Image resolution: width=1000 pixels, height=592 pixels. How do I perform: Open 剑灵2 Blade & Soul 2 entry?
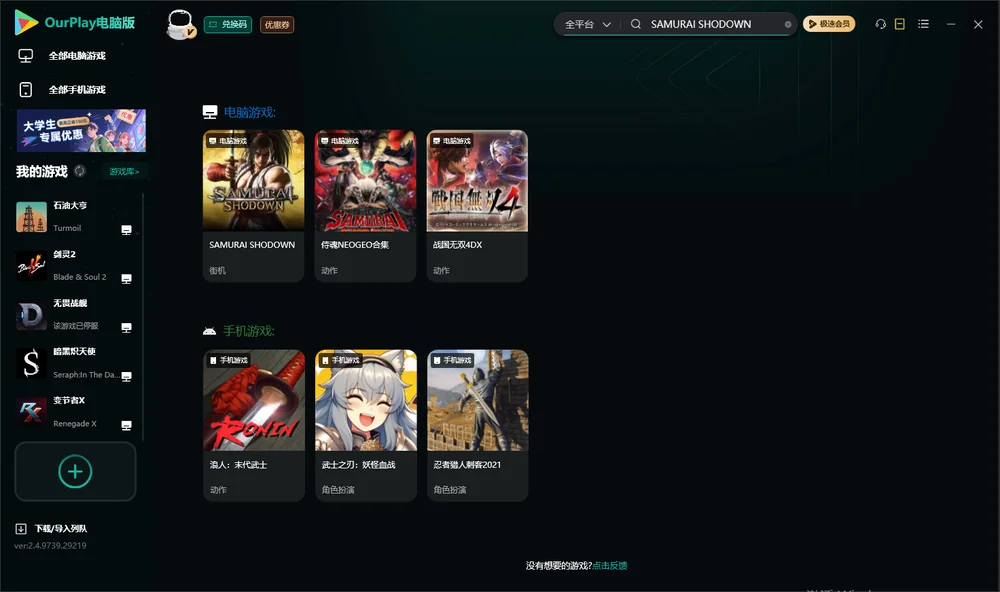[x=74, y=265]
